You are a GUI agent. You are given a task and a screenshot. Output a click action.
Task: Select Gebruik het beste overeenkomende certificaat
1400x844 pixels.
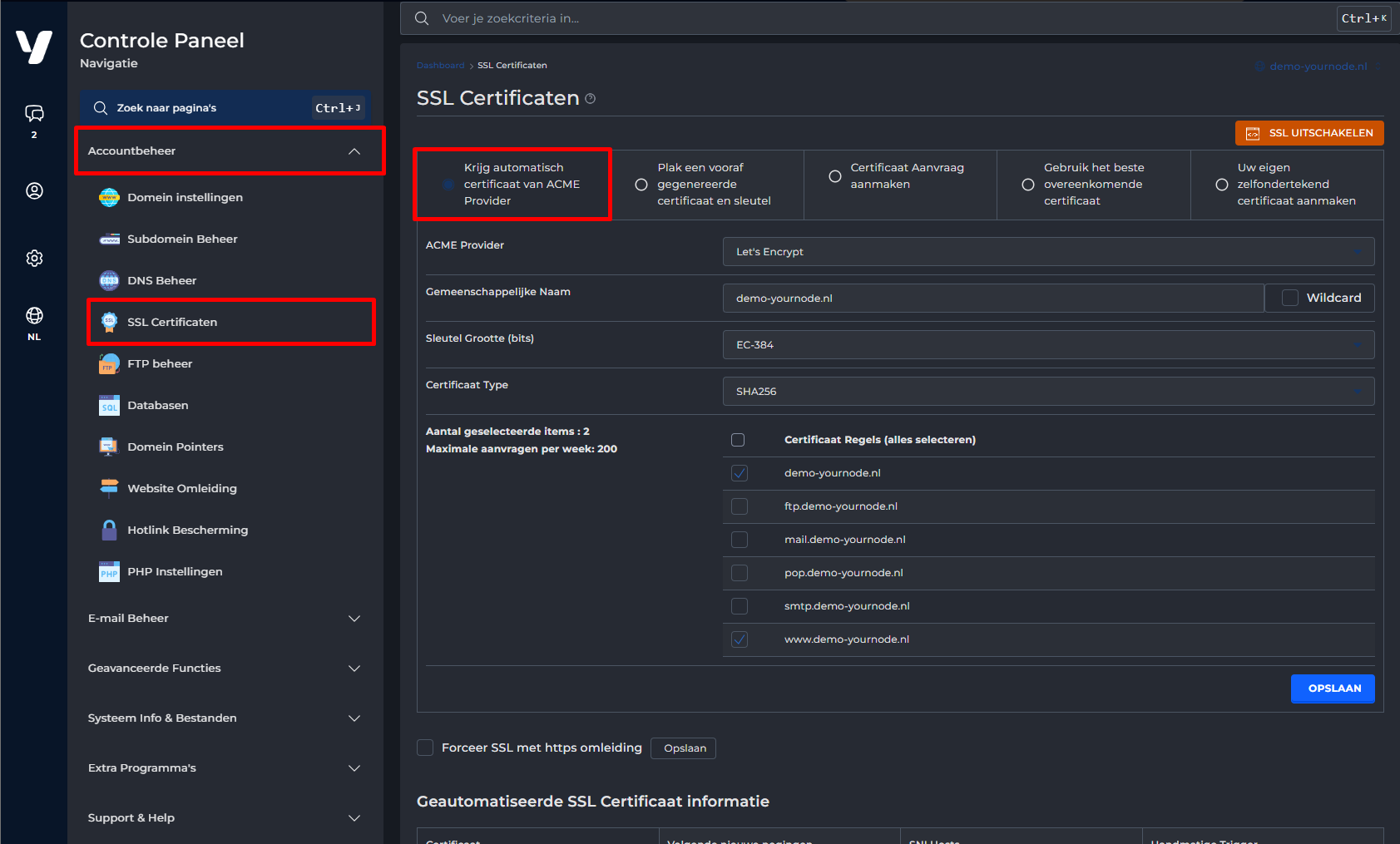[1028, 185]
